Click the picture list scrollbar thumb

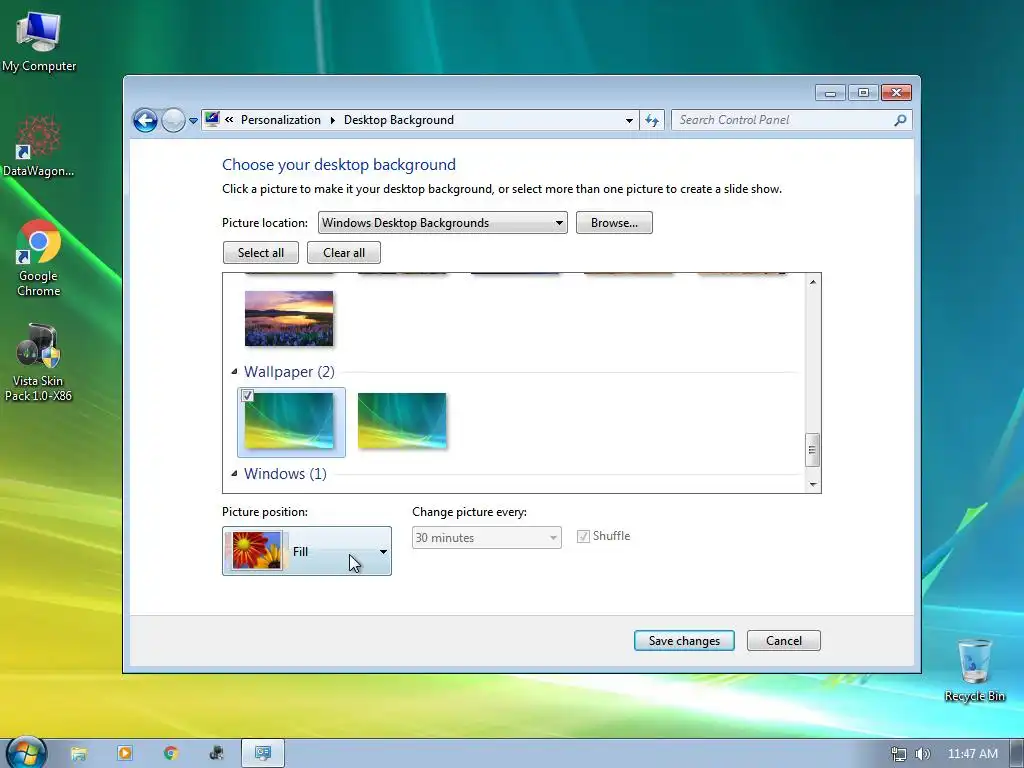tap(812, 450)
